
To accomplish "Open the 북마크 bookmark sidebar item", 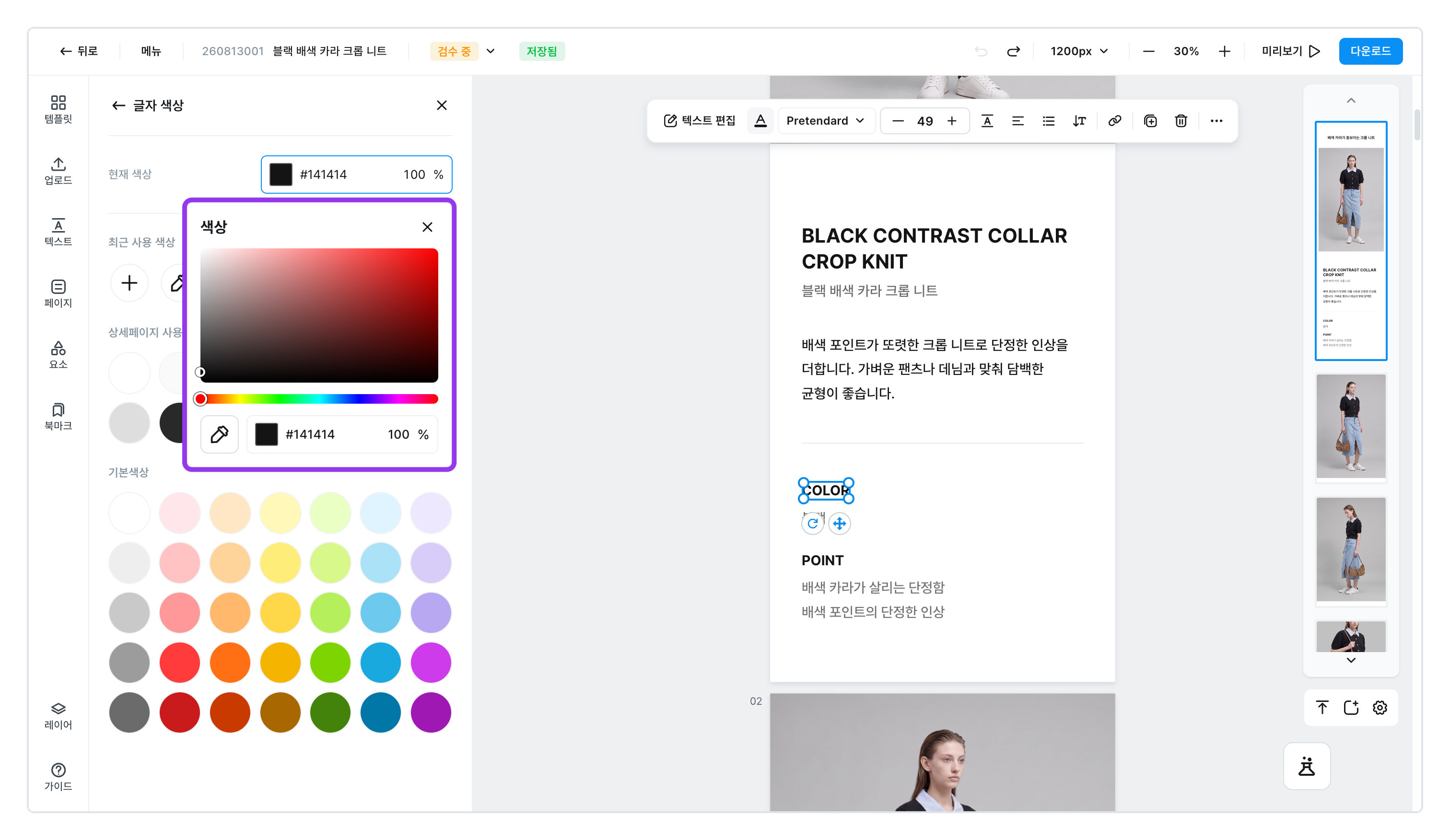I will (58, 417).
